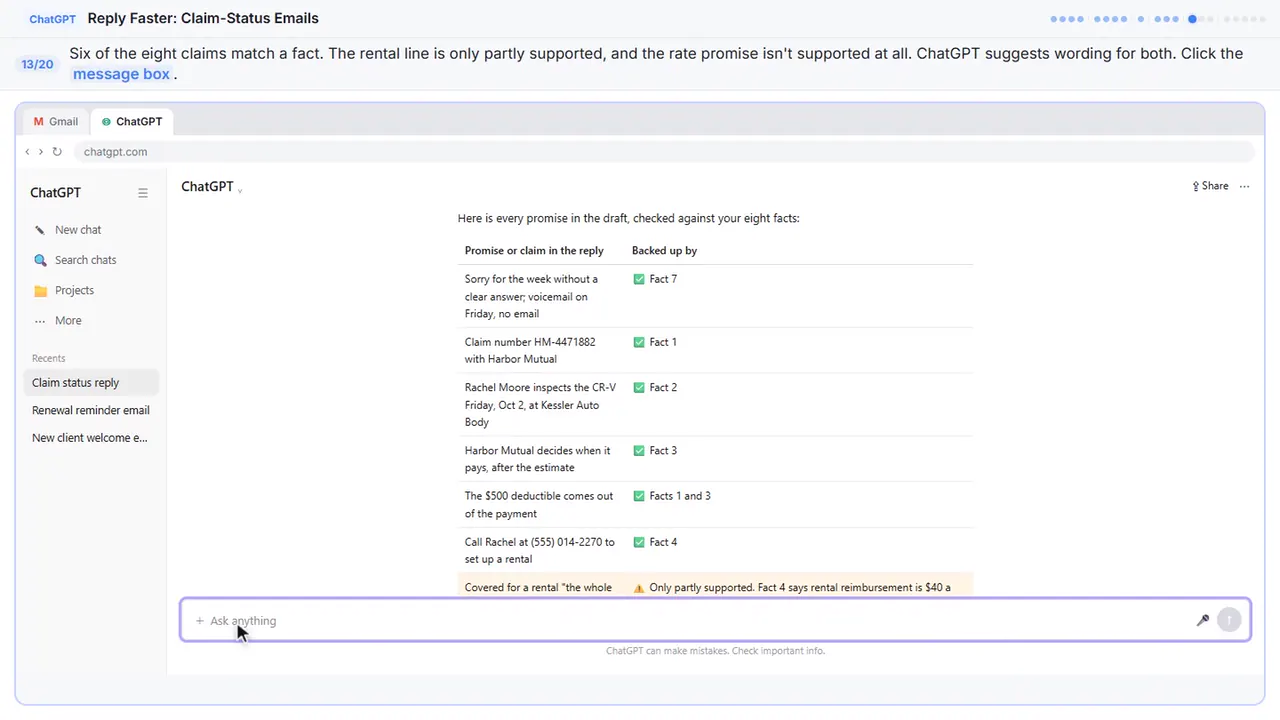1280x720 pixels.
Task: Click 'The $500 deductible' cell
Action: coord(539,505)
